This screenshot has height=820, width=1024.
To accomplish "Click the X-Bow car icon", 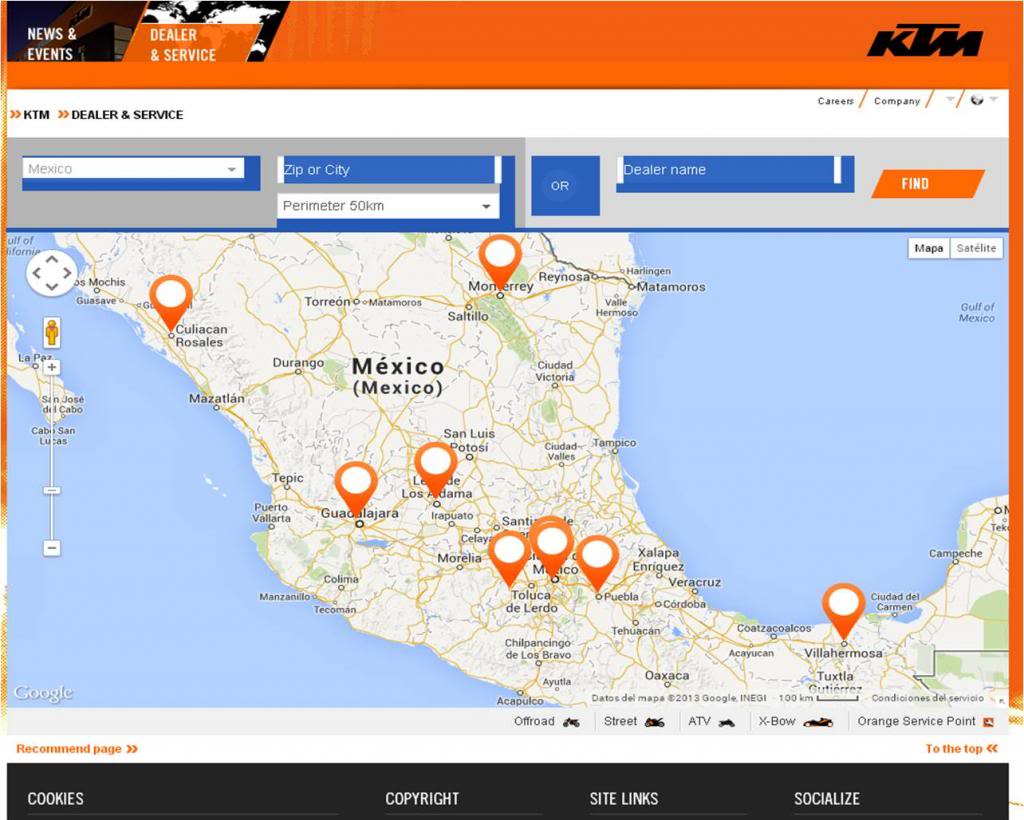I will point(818,722).
